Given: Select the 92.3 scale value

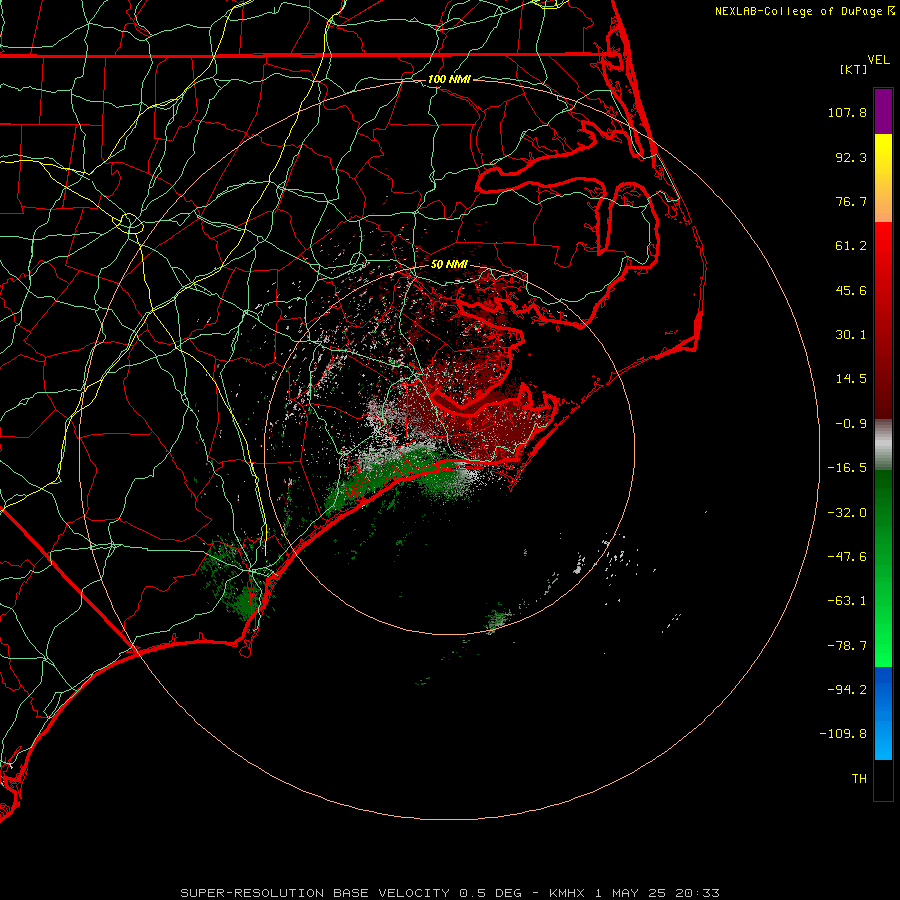Looking at the screenshot, I should pyautogui.click(x=851, y=157).
